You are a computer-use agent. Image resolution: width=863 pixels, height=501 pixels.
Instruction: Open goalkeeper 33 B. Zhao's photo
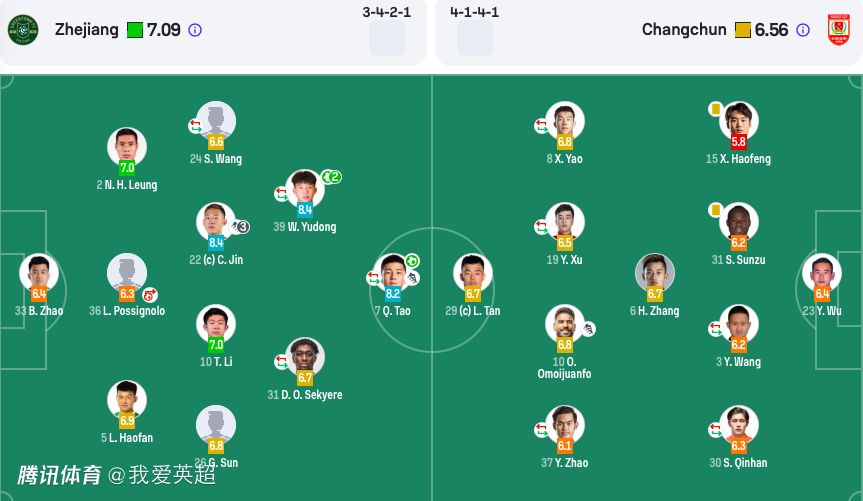(39, 273)
